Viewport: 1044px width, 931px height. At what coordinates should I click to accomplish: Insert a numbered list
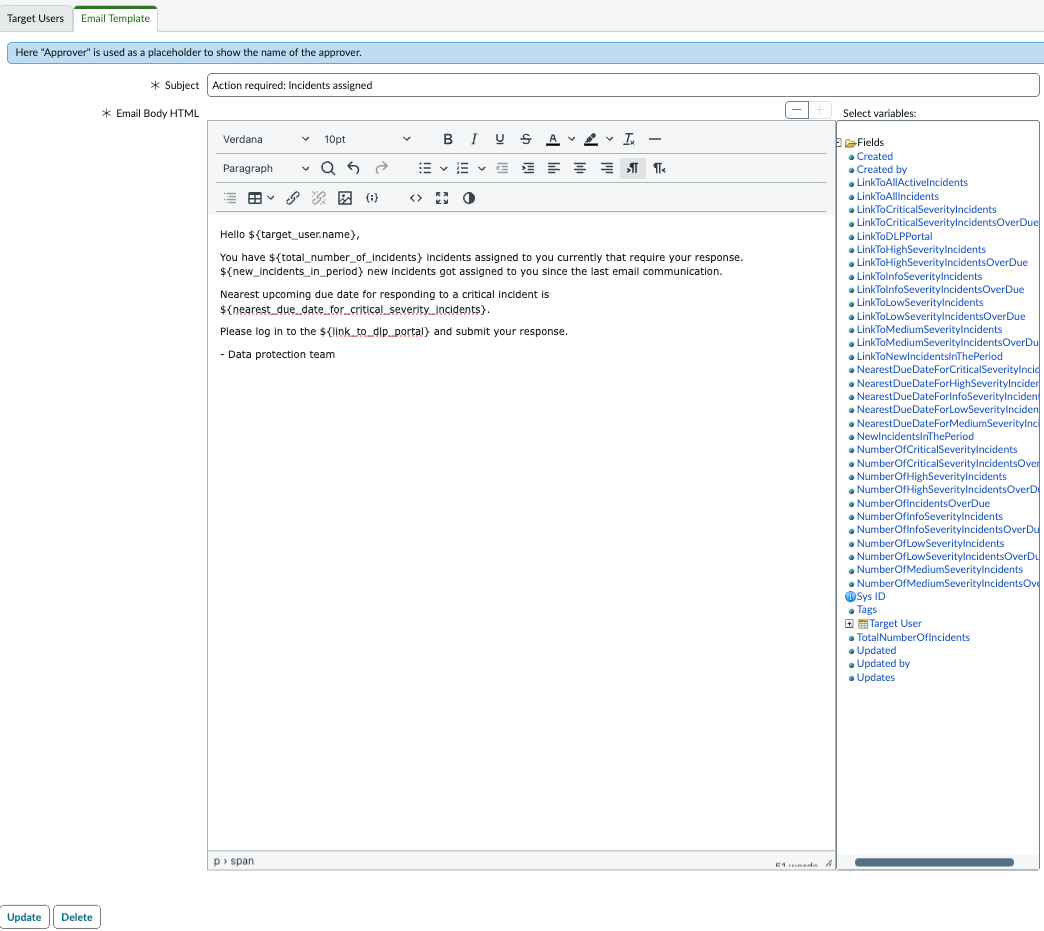pyautogui.click(x=463, y=168)
